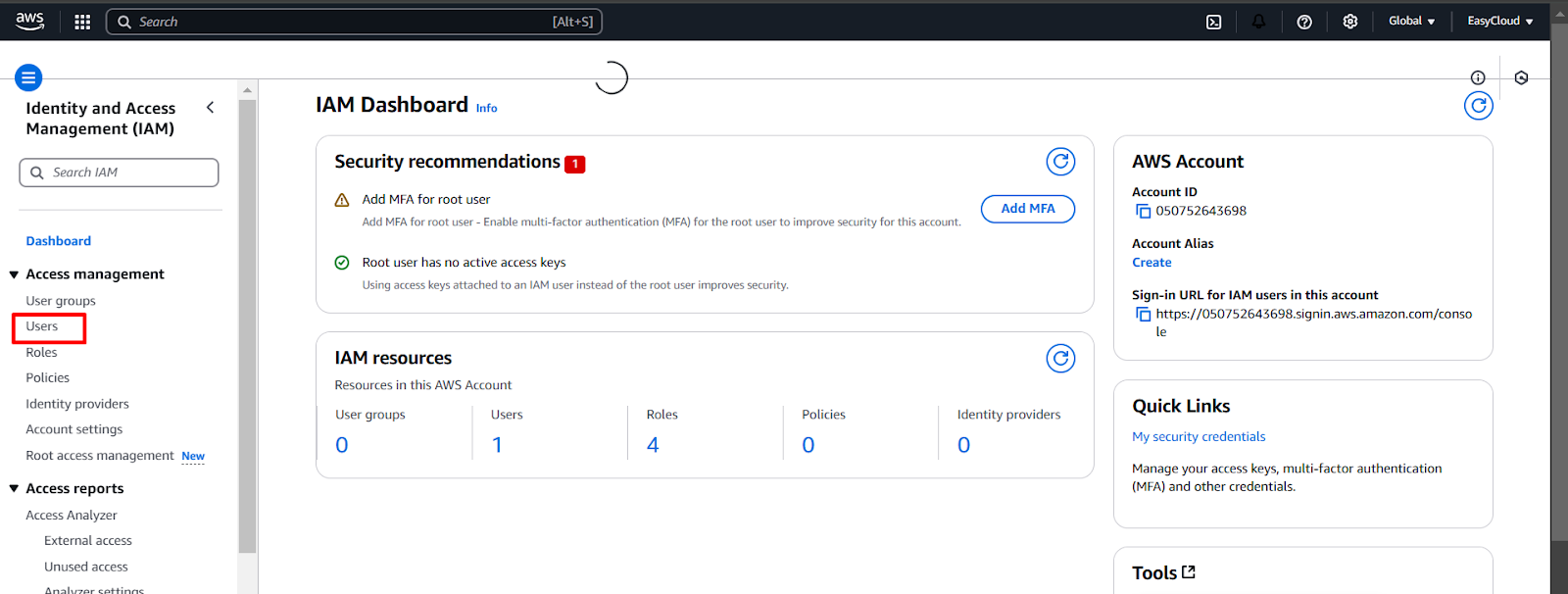Toggle the blue hamburger navigation button
This screenshot has width=1568, height=594.
point(28,77)
